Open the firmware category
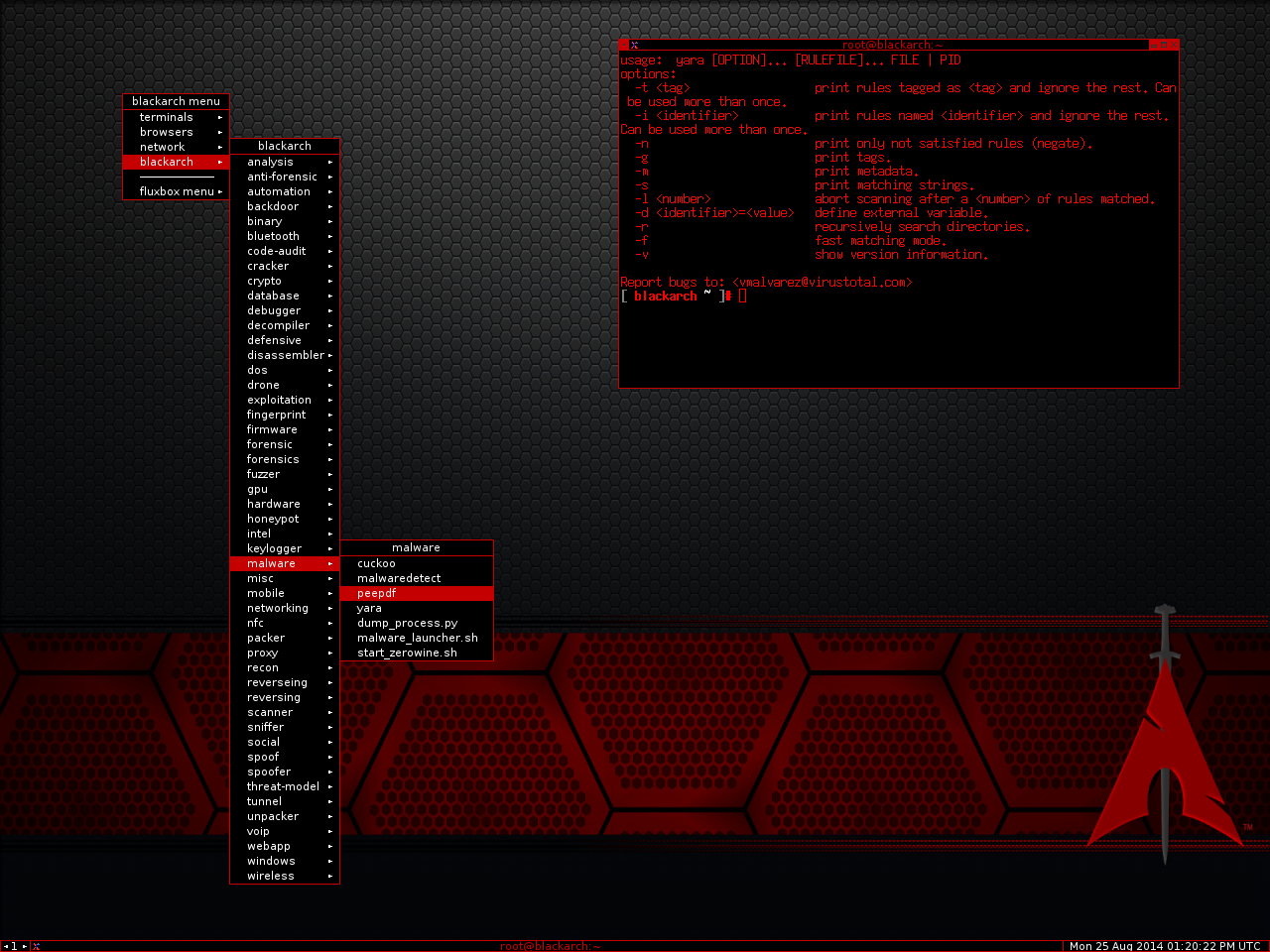 click(285, 429)
